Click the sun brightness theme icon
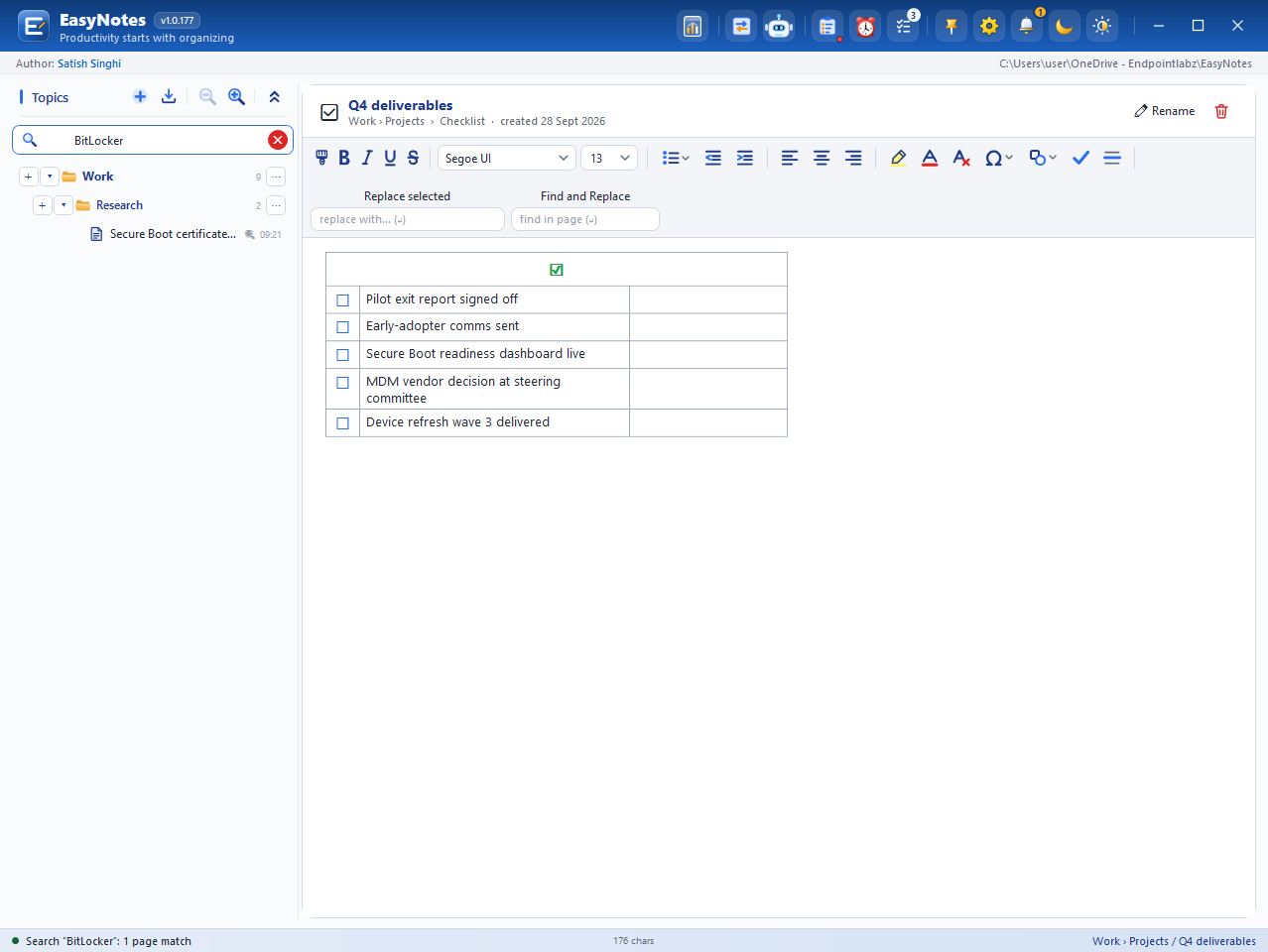1268x952 pixels. 1102,27
